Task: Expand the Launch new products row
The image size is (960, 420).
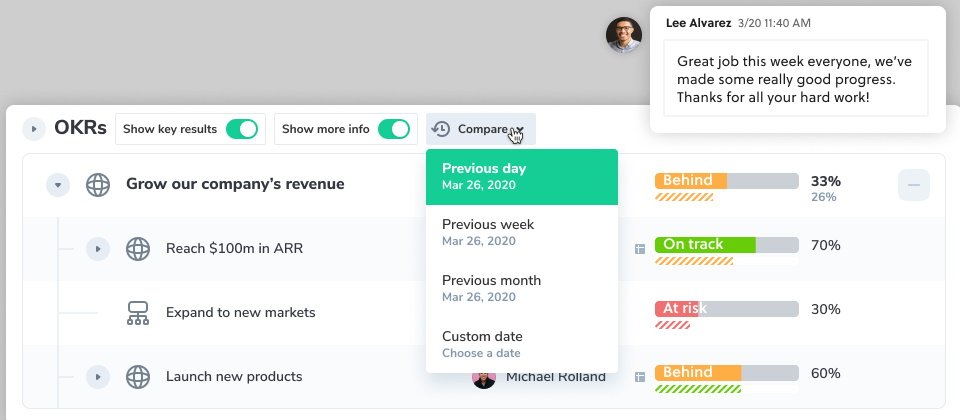Action: tap(97, 377)
